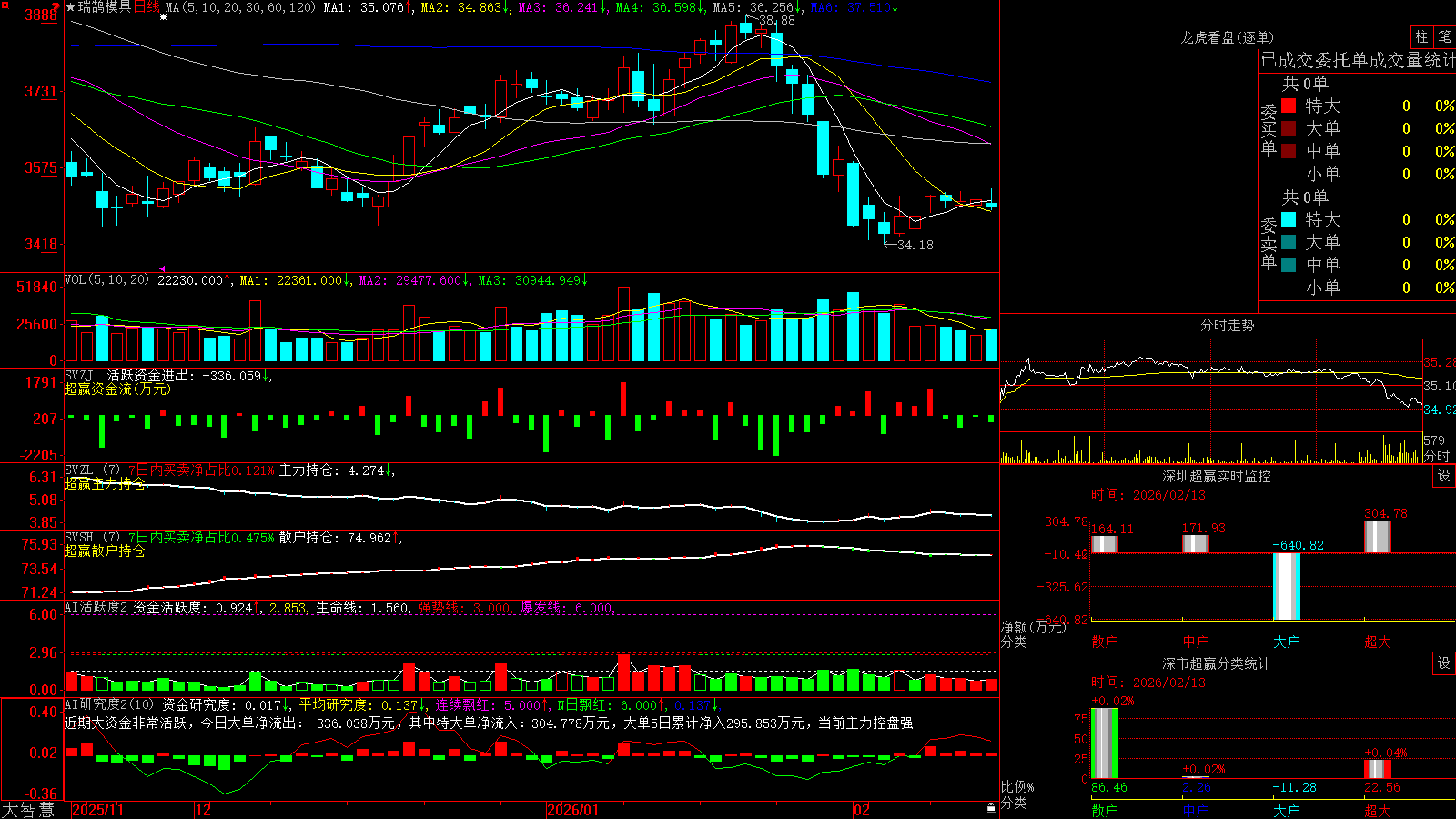Screen dimensions: 1456x819
Task: Click the green 散户 ratio bar showing 86.46
Action: pos(1104,743)
